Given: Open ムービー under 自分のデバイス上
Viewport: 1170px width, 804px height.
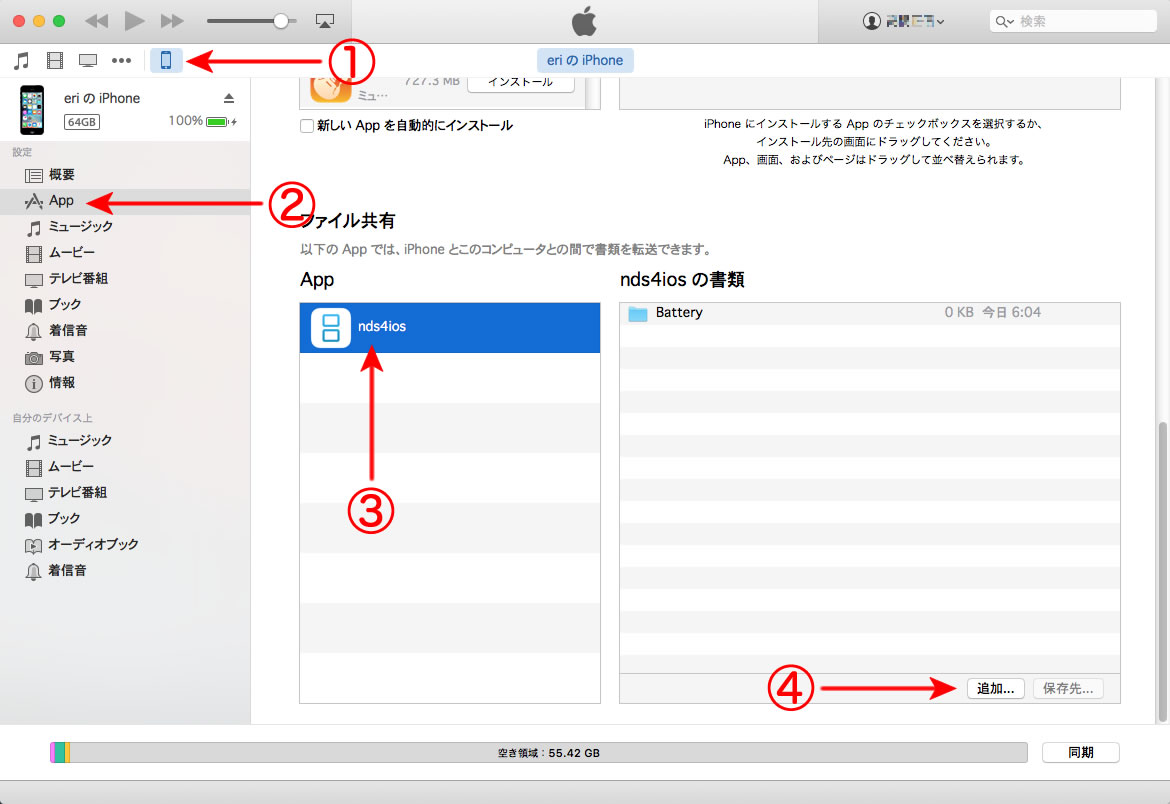Looking at the screenshot, I should (x=125, y=467).
